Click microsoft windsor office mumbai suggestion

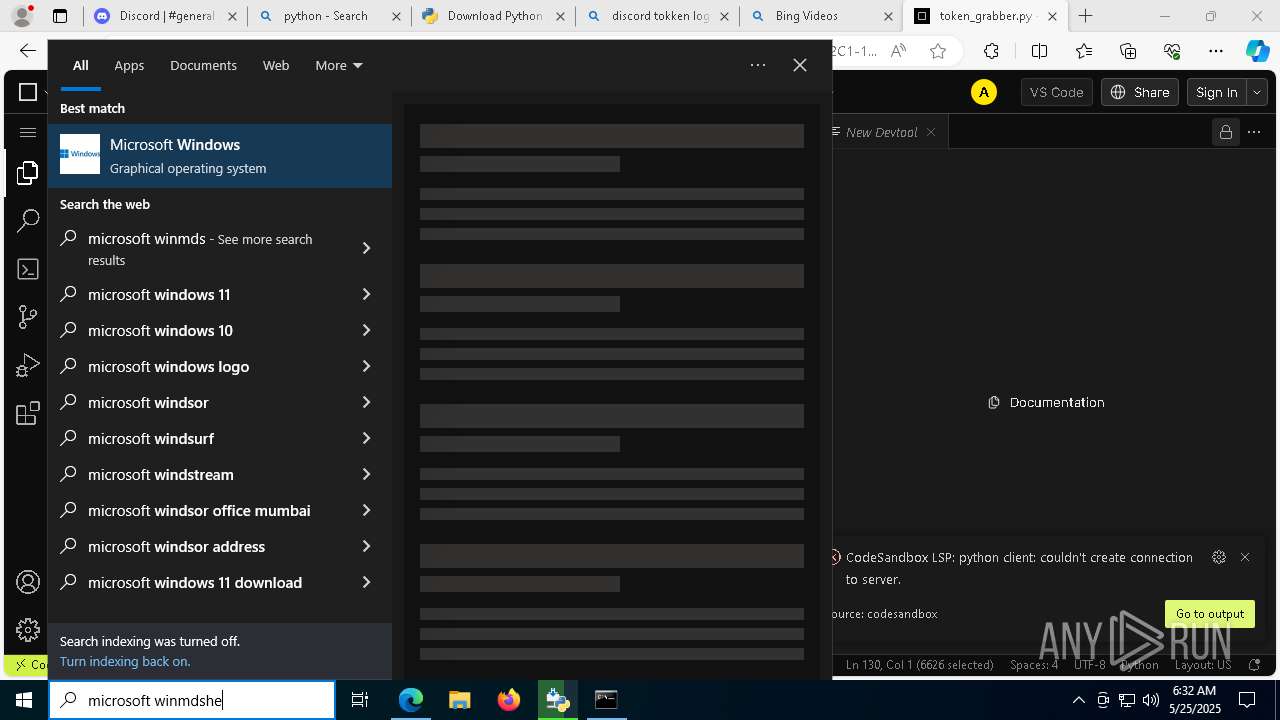point(220,510)
